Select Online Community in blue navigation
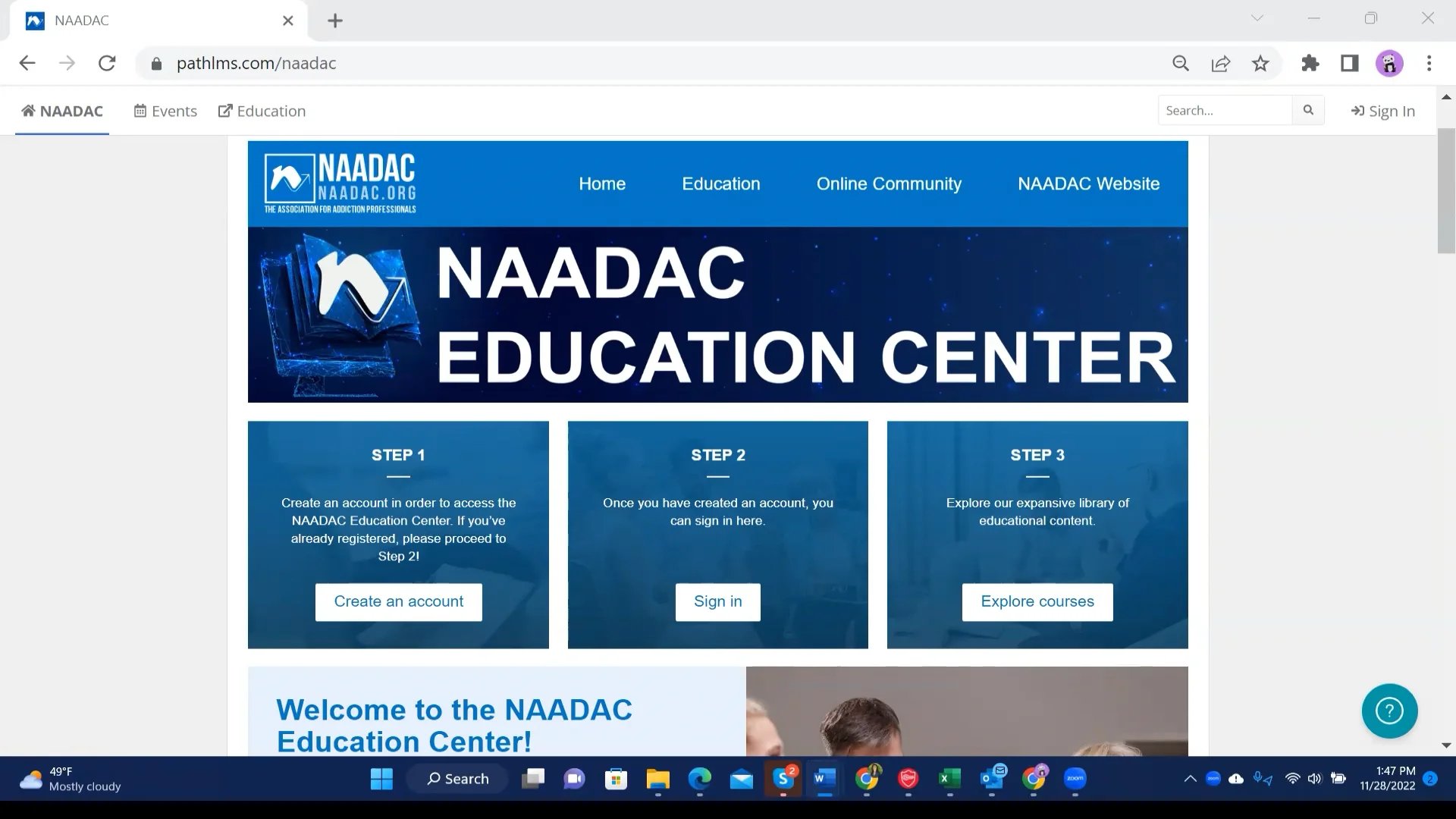Viewport: 1456px width, 819px height. (x=889, y=184)
